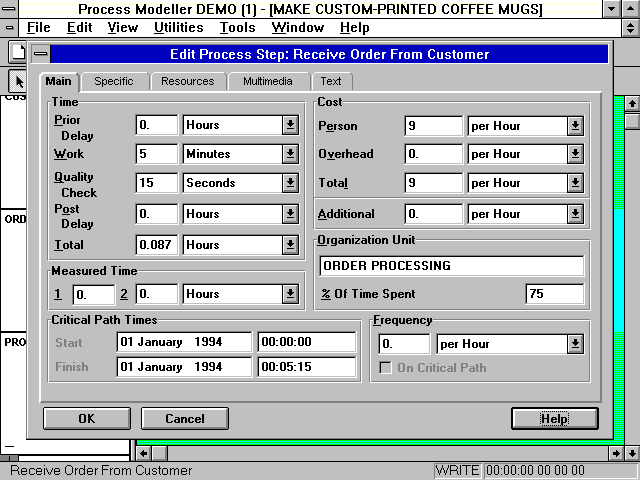Click the document restore button in menu bar
This screenshot has height=480, width=640.
pos(630,28)
